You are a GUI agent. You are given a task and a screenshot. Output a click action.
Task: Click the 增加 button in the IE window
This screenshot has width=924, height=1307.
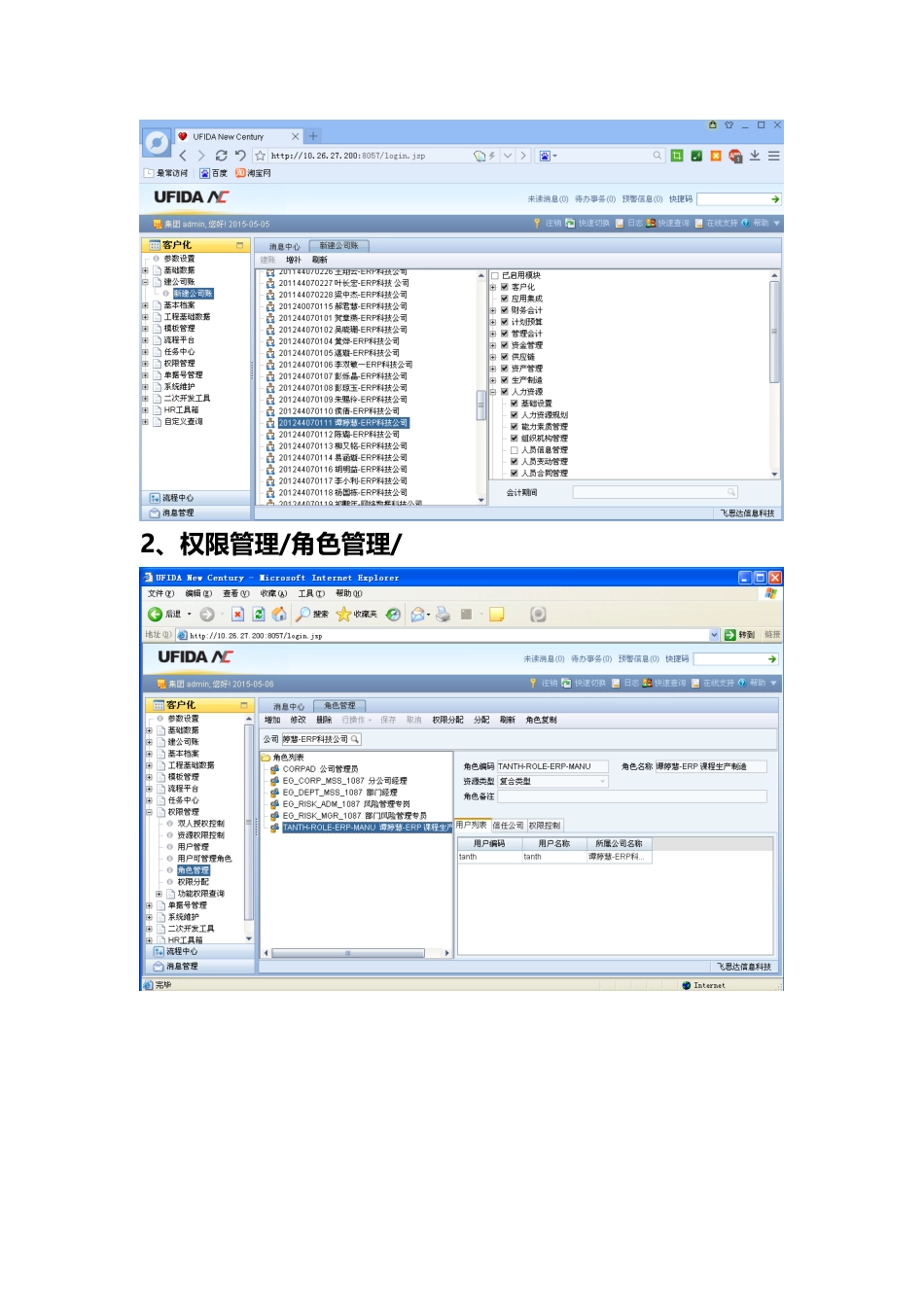click(x=272, y=721)
